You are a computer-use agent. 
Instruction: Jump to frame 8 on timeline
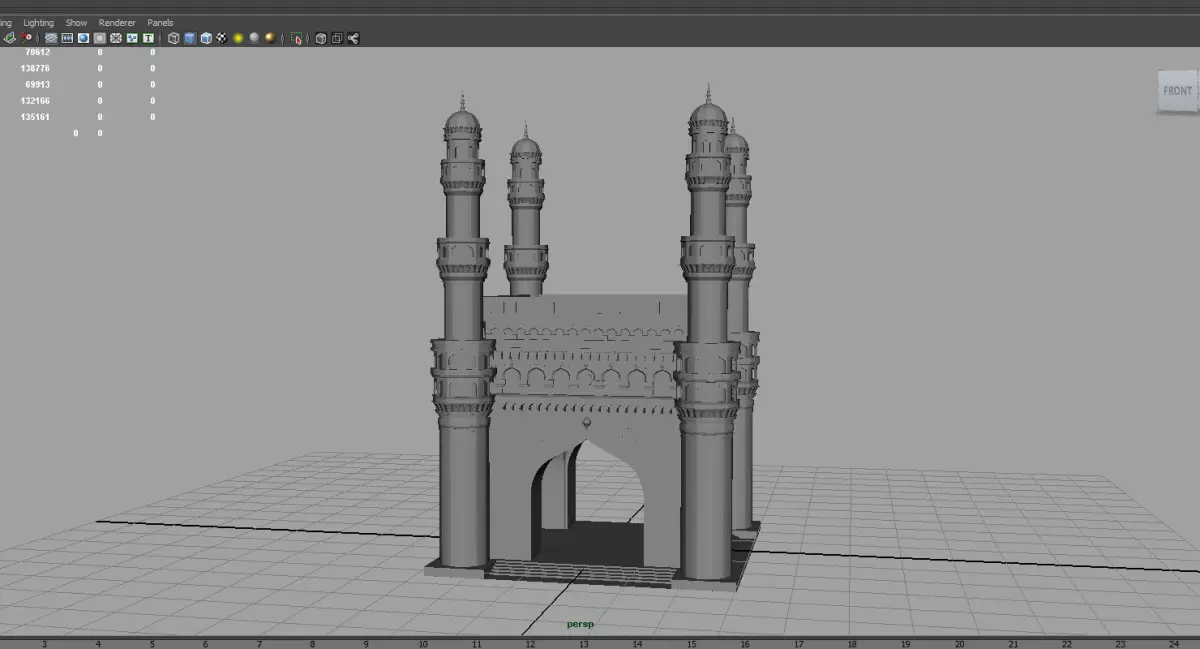tap(312, 644)
